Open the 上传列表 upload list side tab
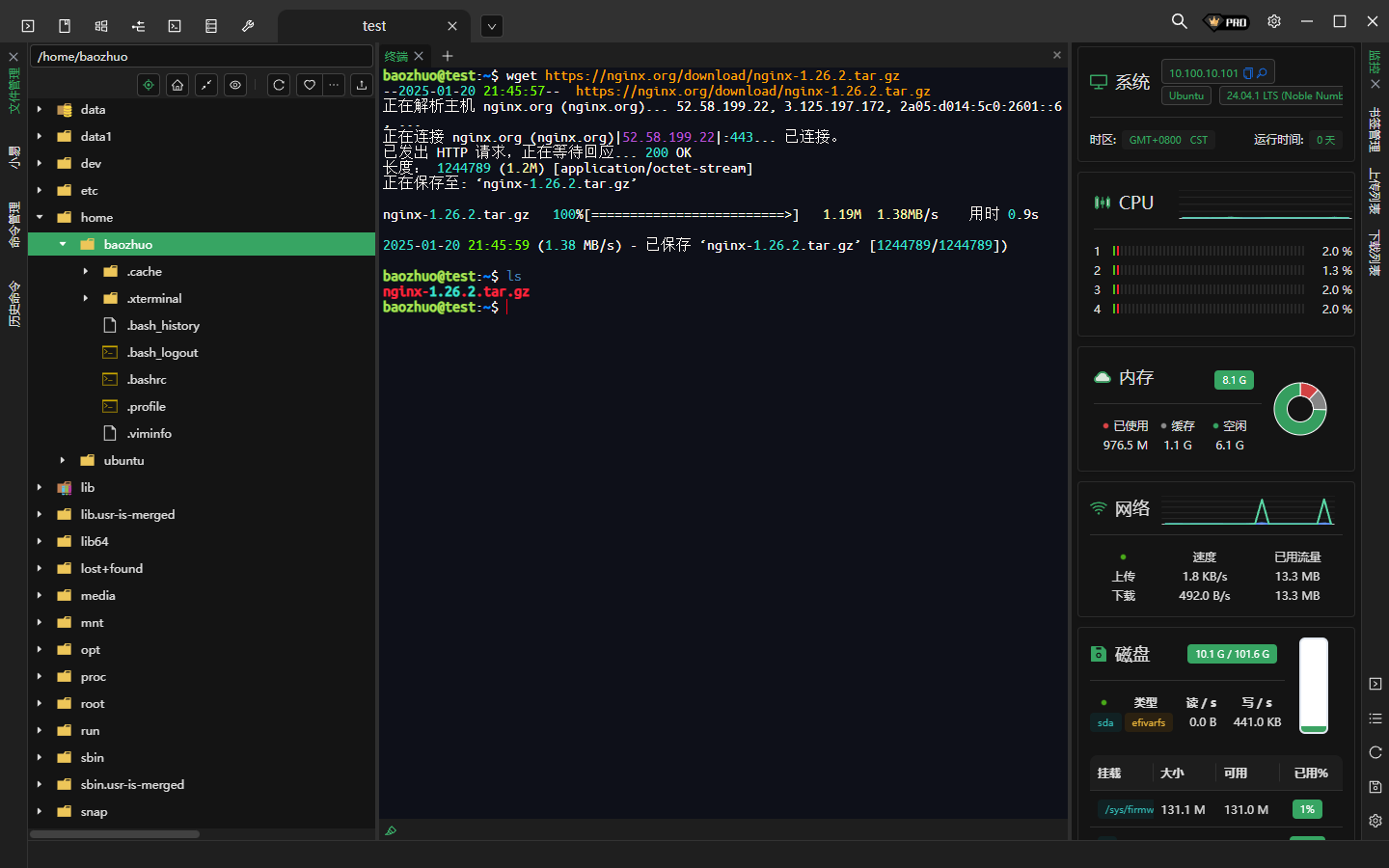The width and height of the screenshot is (1389, 868). tap(1375, 191)
